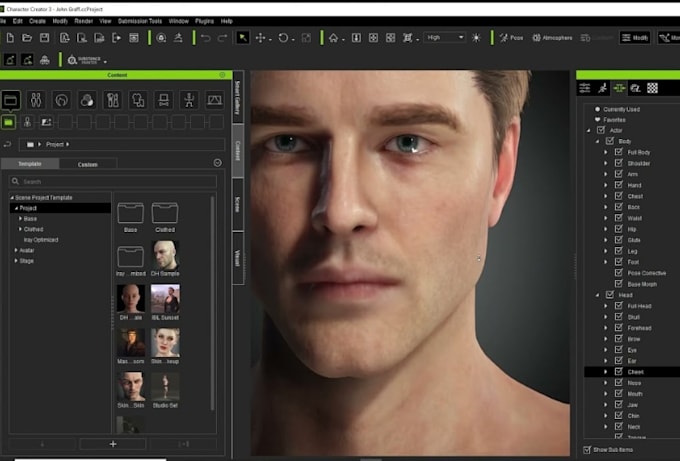
Task: Uncheck the Shoulder checkbox
Action: pyautogui.click(x=619, y=163)
